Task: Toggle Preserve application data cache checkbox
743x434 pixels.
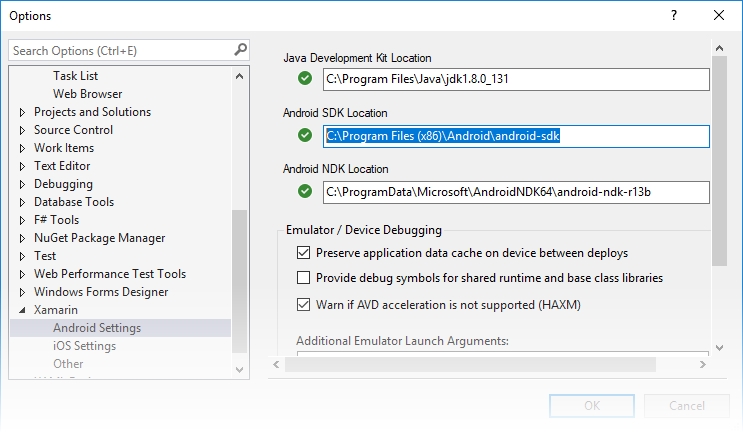Action: (x=304, y=254)
